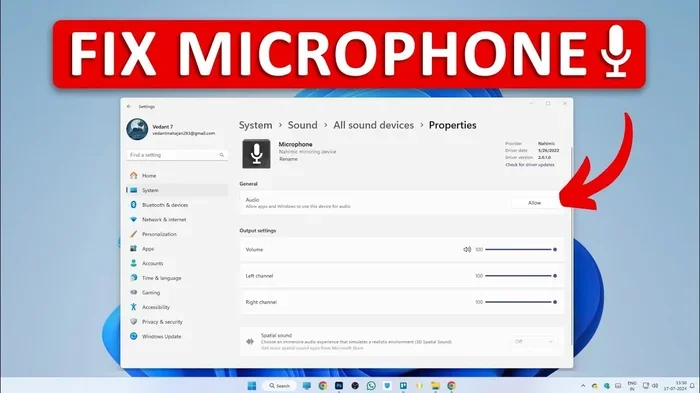Viewport: 700px width, 393px height.
Task: Click the Spatial sound waveform icon
Action: 250,341
